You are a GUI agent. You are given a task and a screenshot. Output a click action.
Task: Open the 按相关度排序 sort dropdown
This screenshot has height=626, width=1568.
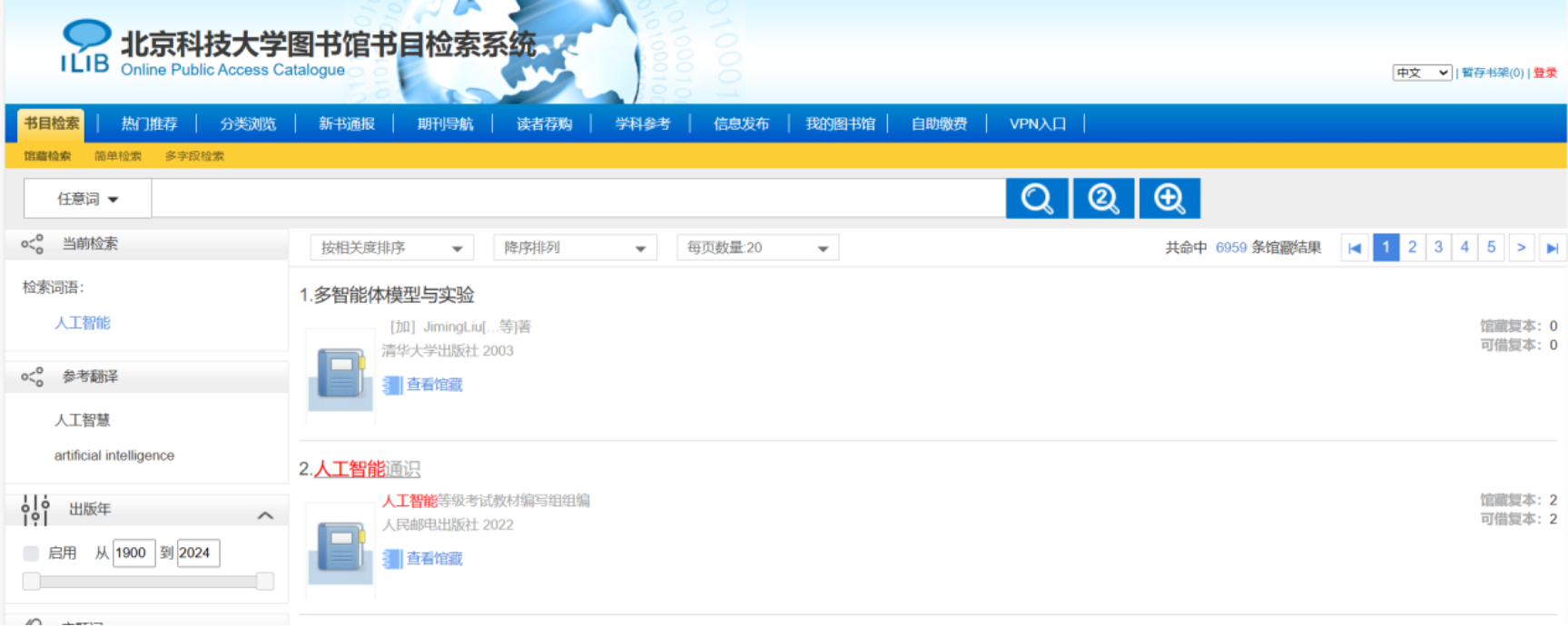point(391,248)
